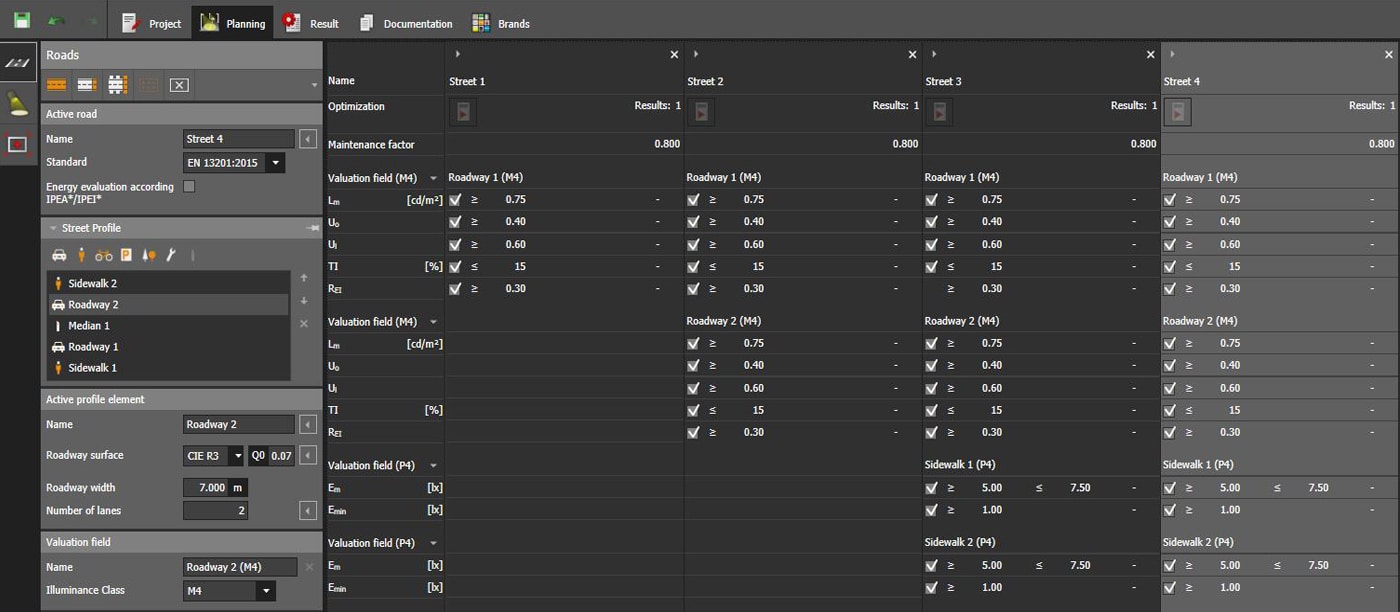This screenshot has width=1400, height=612.
Task: Click the second road icon in Roads toolbar
Action: [x=87, y=85]
